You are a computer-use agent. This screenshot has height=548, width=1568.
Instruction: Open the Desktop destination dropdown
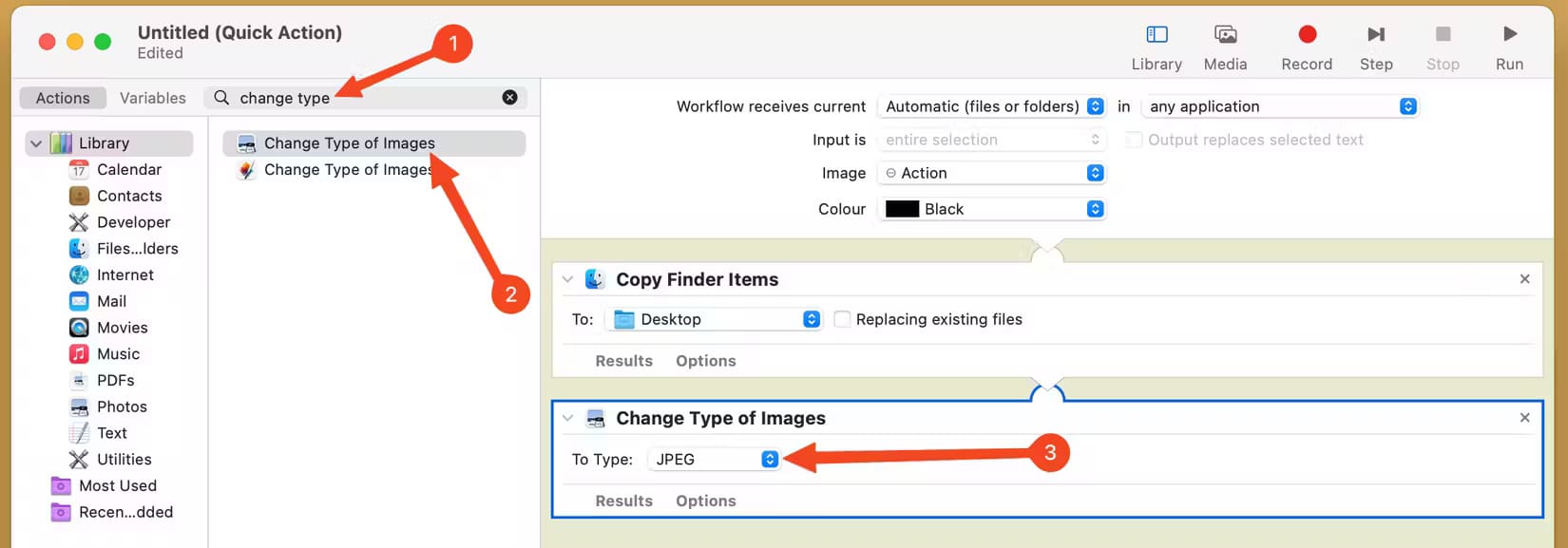pos(715,320)
